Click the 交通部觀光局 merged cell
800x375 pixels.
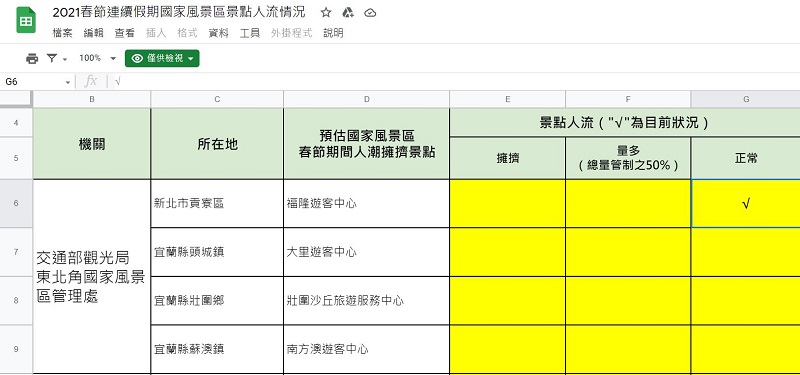92,277
